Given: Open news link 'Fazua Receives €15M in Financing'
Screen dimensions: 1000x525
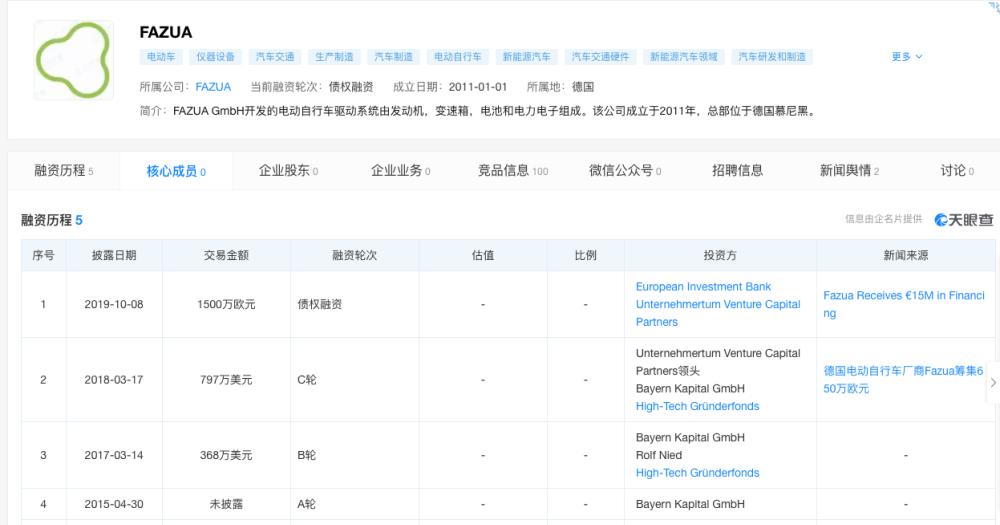Looking at the screenshot, I should (x=904, y=304).
